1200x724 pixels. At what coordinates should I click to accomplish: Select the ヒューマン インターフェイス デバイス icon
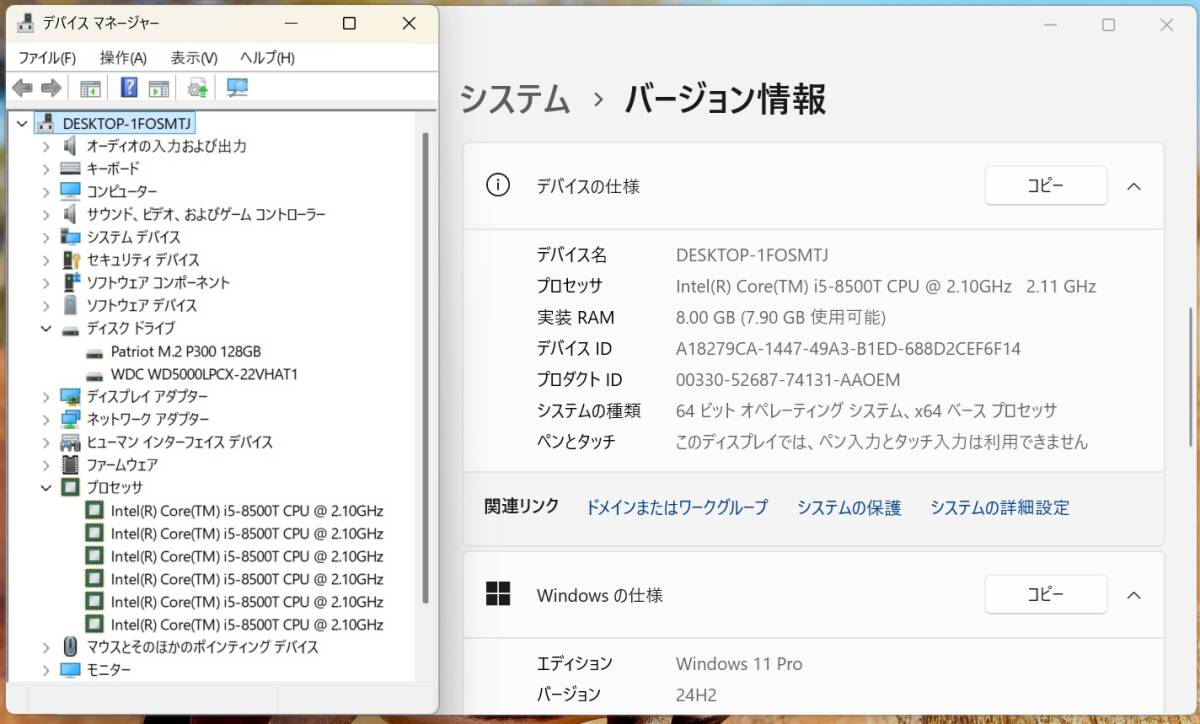click(70, 442)
